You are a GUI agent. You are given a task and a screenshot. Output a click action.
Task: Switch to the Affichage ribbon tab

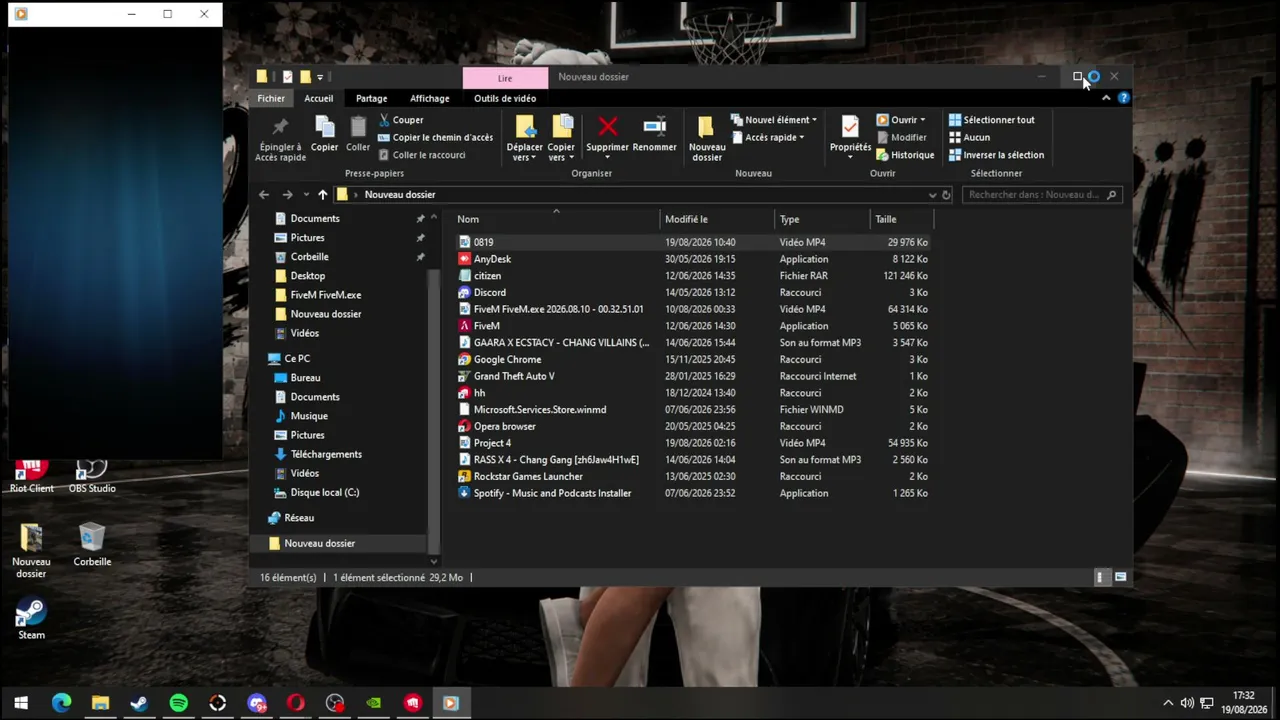429,98
